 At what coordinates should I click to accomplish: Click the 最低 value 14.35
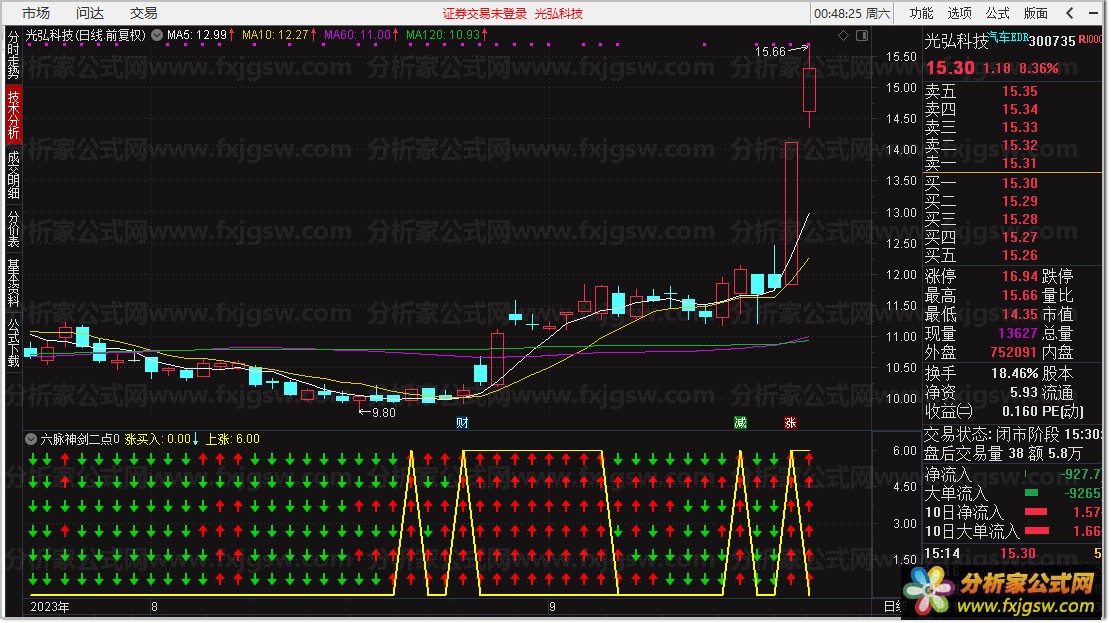click(x=1020, y=314)
